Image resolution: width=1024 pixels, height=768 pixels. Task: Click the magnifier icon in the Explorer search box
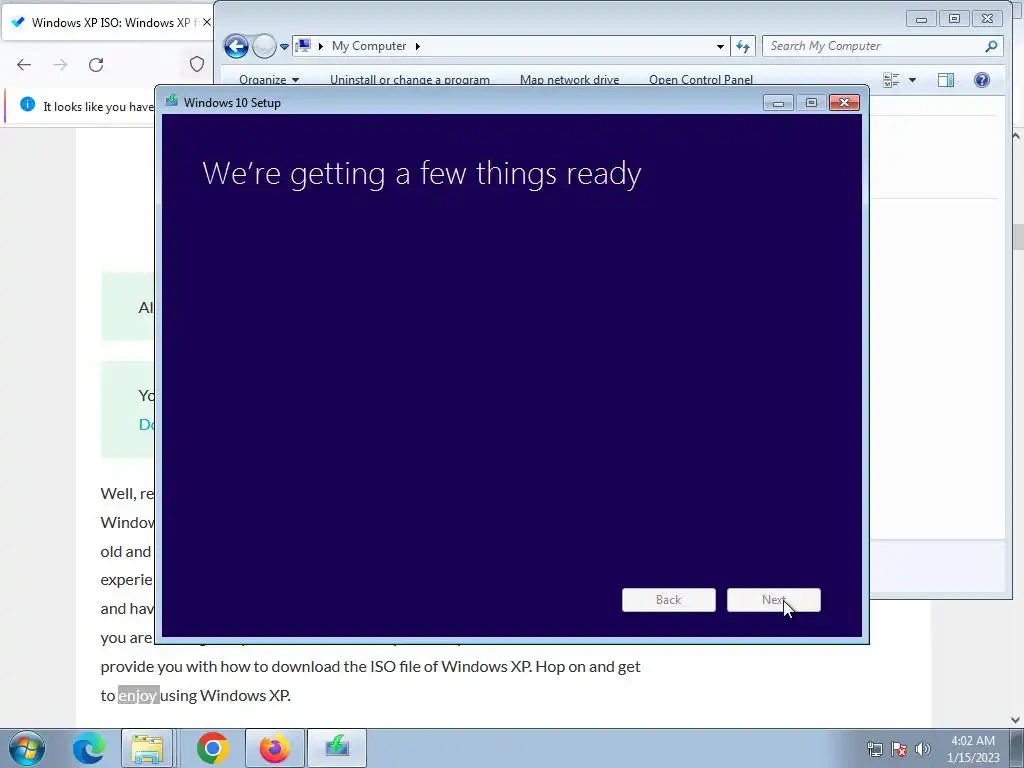tap(991, 46)
